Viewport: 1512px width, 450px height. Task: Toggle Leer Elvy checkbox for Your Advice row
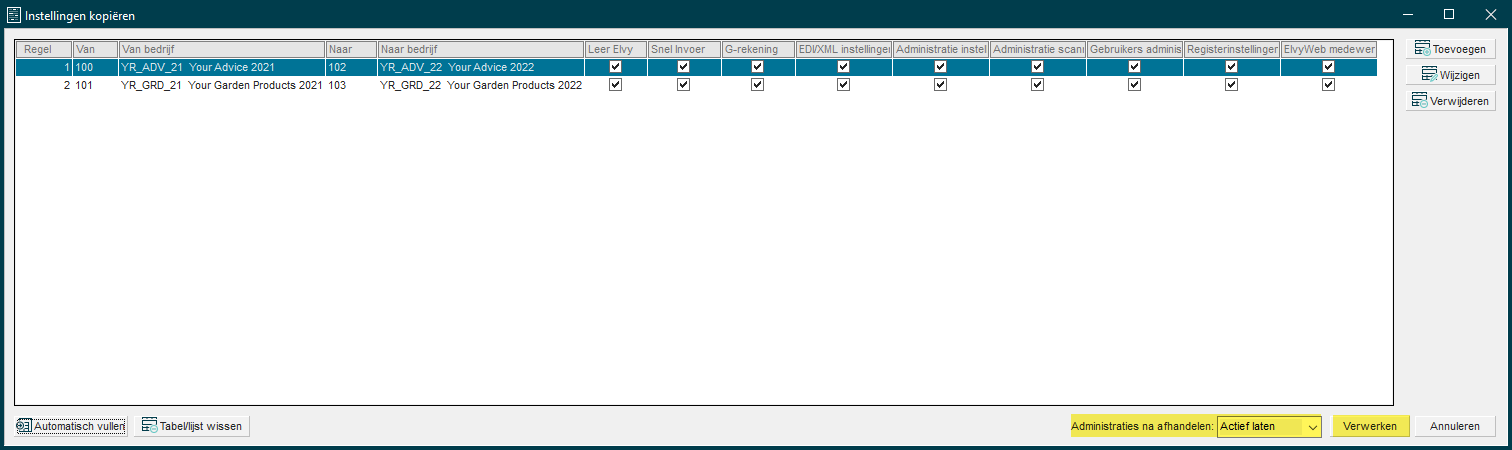click(616, 67)
